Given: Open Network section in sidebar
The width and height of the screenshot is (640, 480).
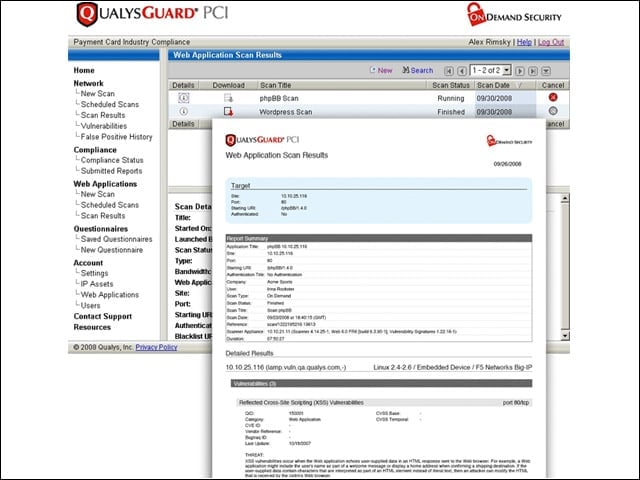Looking at the screenshot, I should tap(89, 83).
